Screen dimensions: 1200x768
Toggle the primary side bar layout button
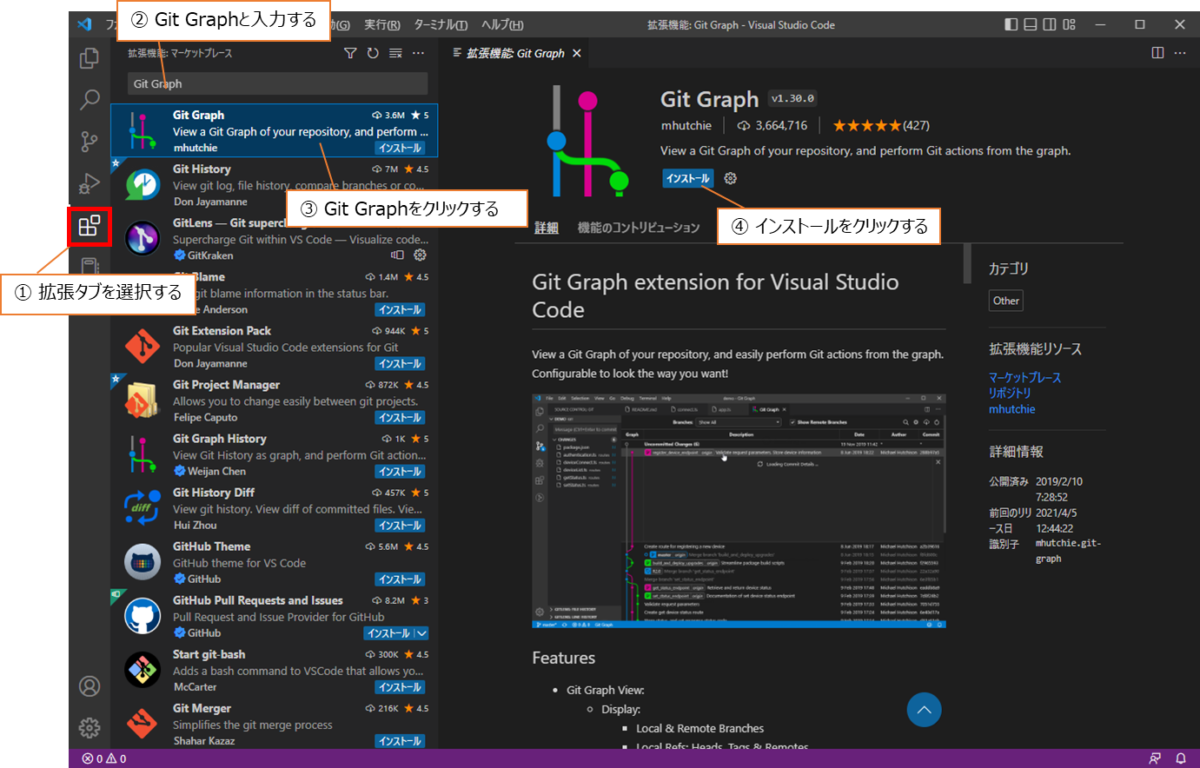point(1012,24)
